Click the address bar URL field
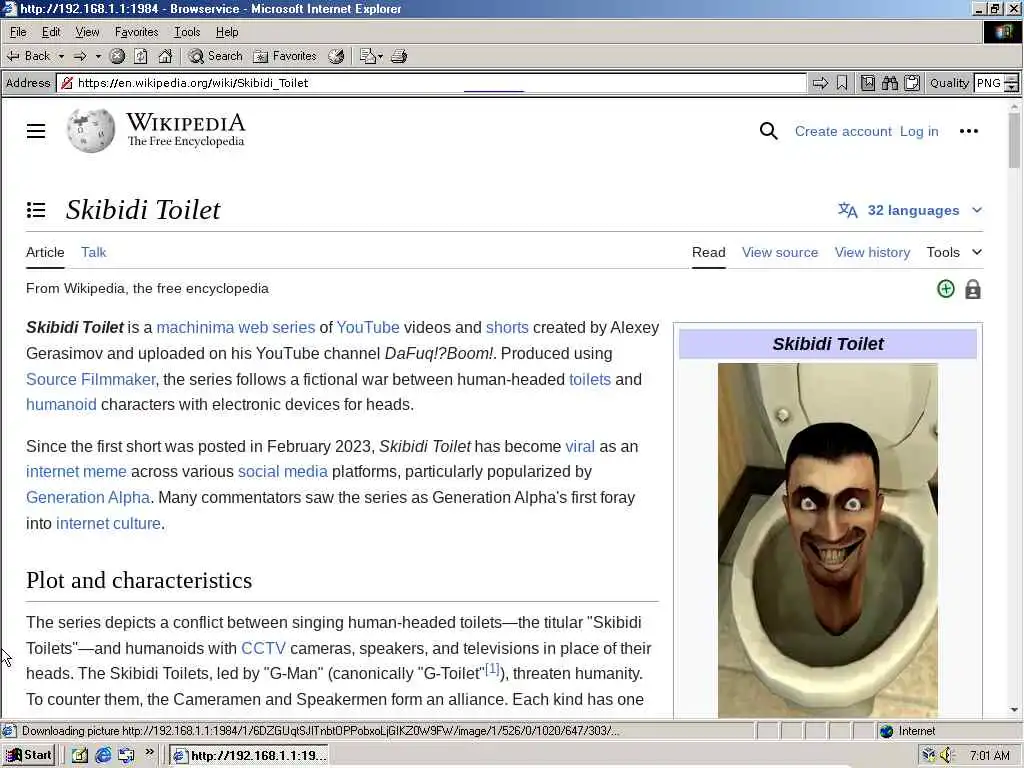The width and height of the screenshot is (1024, 768). click(x=431, y=83)
